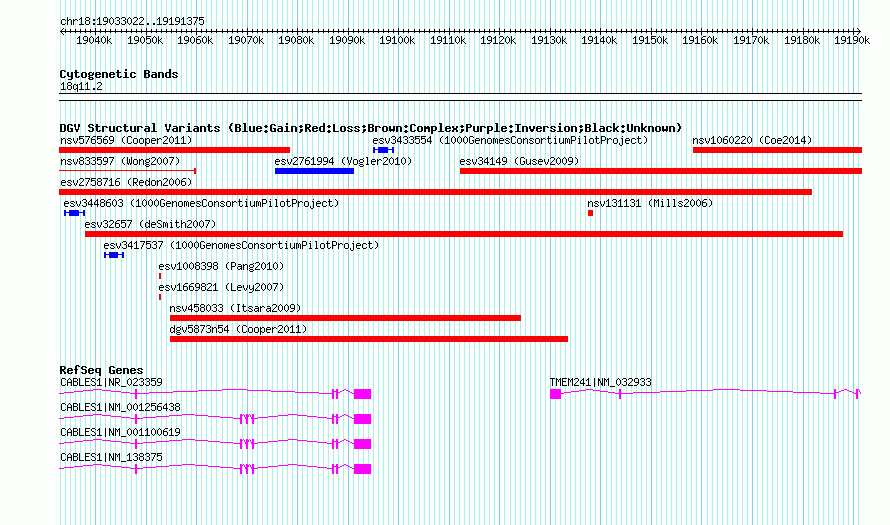The height and width of the screenshot is (525, 890).
Task: Click the 19040k ruler position
Action: pos(94,40)
